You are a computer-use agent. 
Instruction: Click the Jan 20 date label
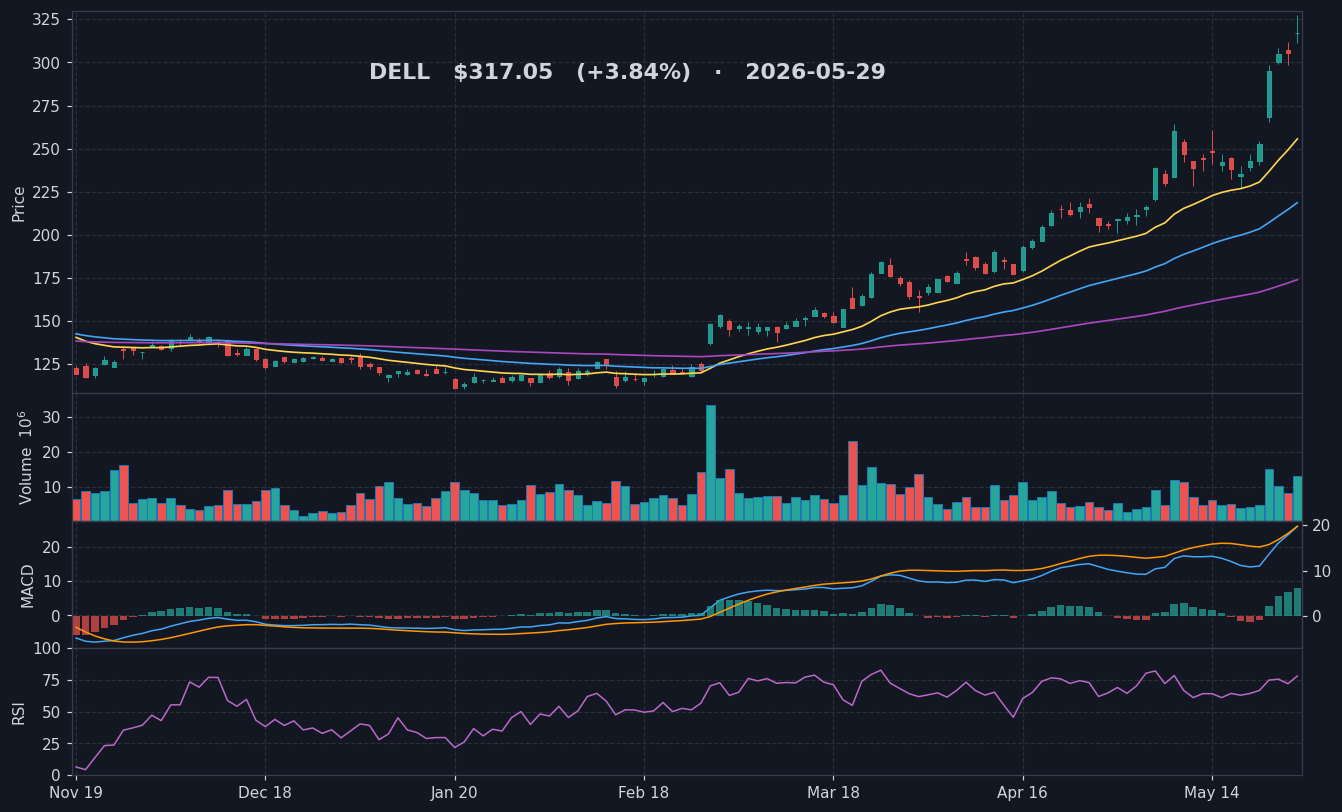(454, 792)
